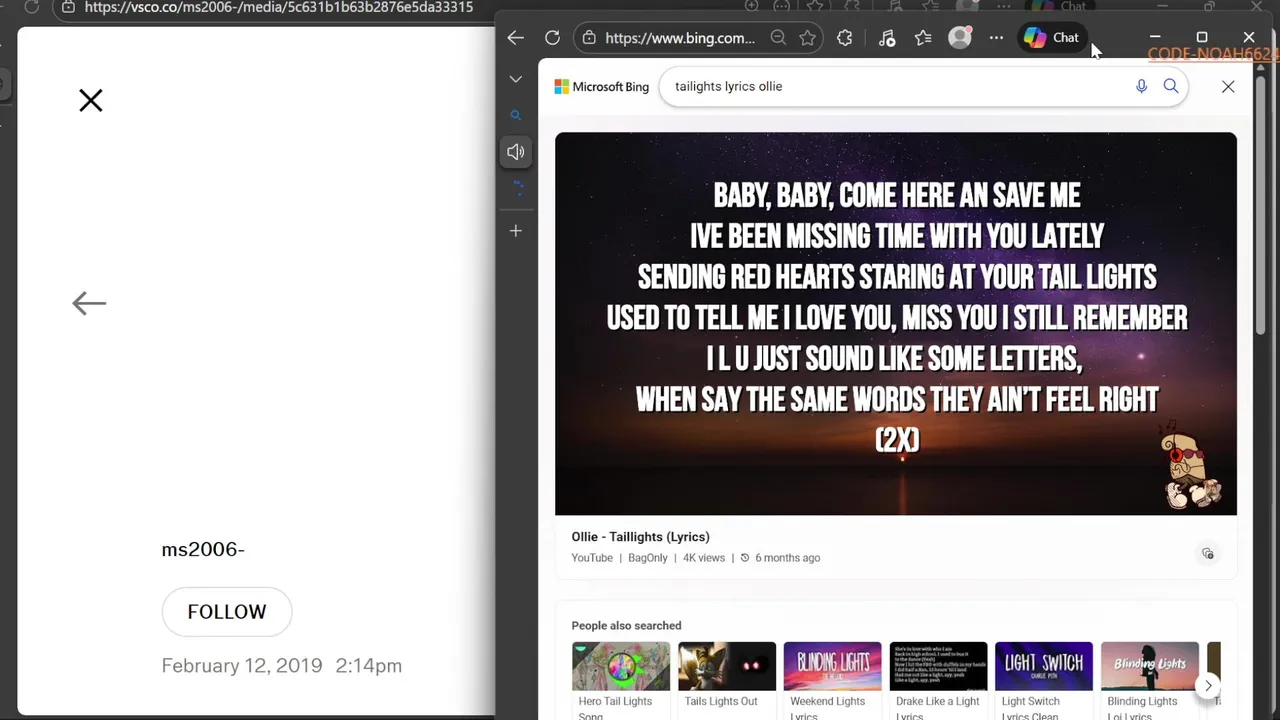The width and height of the screenshot is (1280, 720).
Task: Run search with the blue magnifier icon
Action: point(1171,87)
